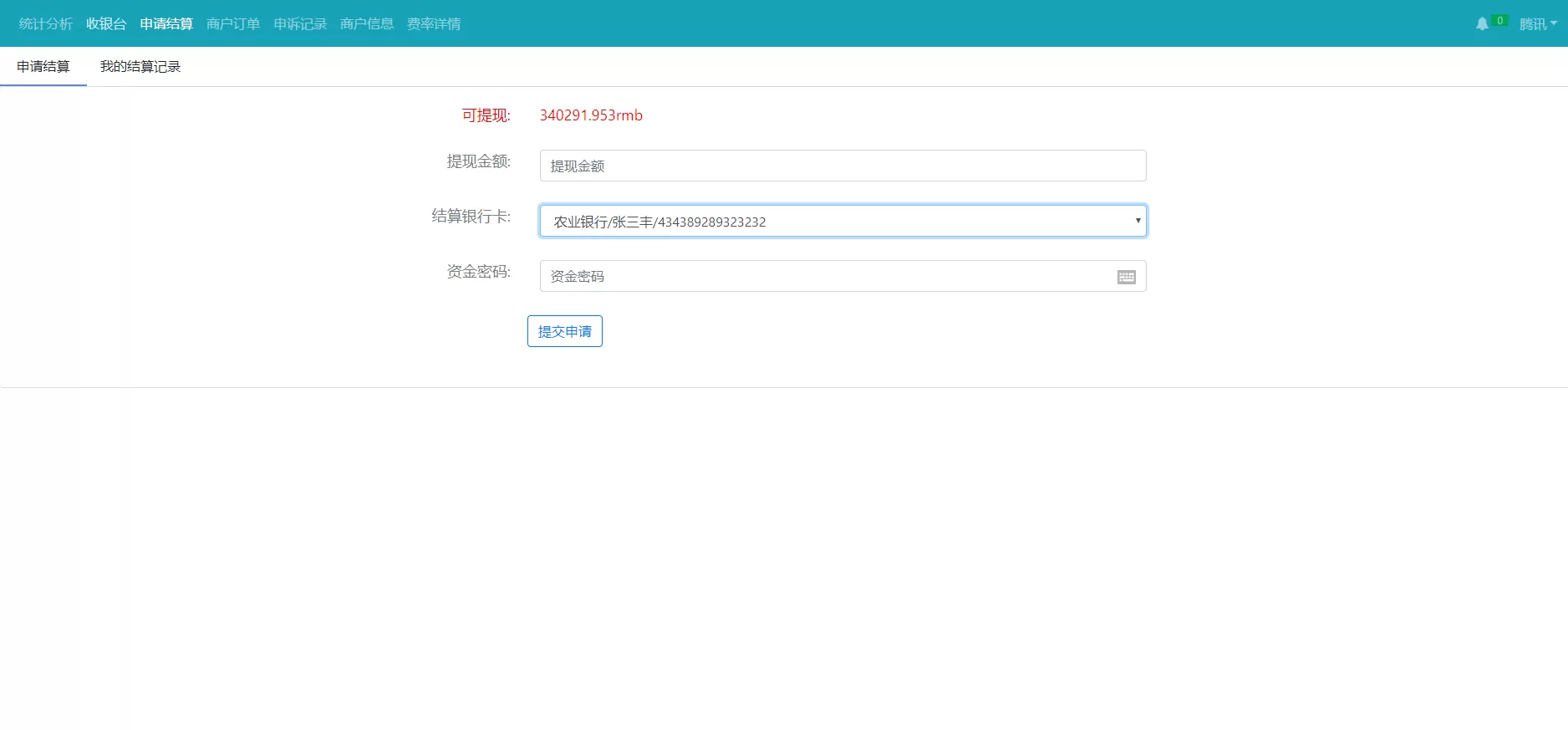Click the notification bell icon
Screen dimensions: 1568x730
tap(1481, 23)
